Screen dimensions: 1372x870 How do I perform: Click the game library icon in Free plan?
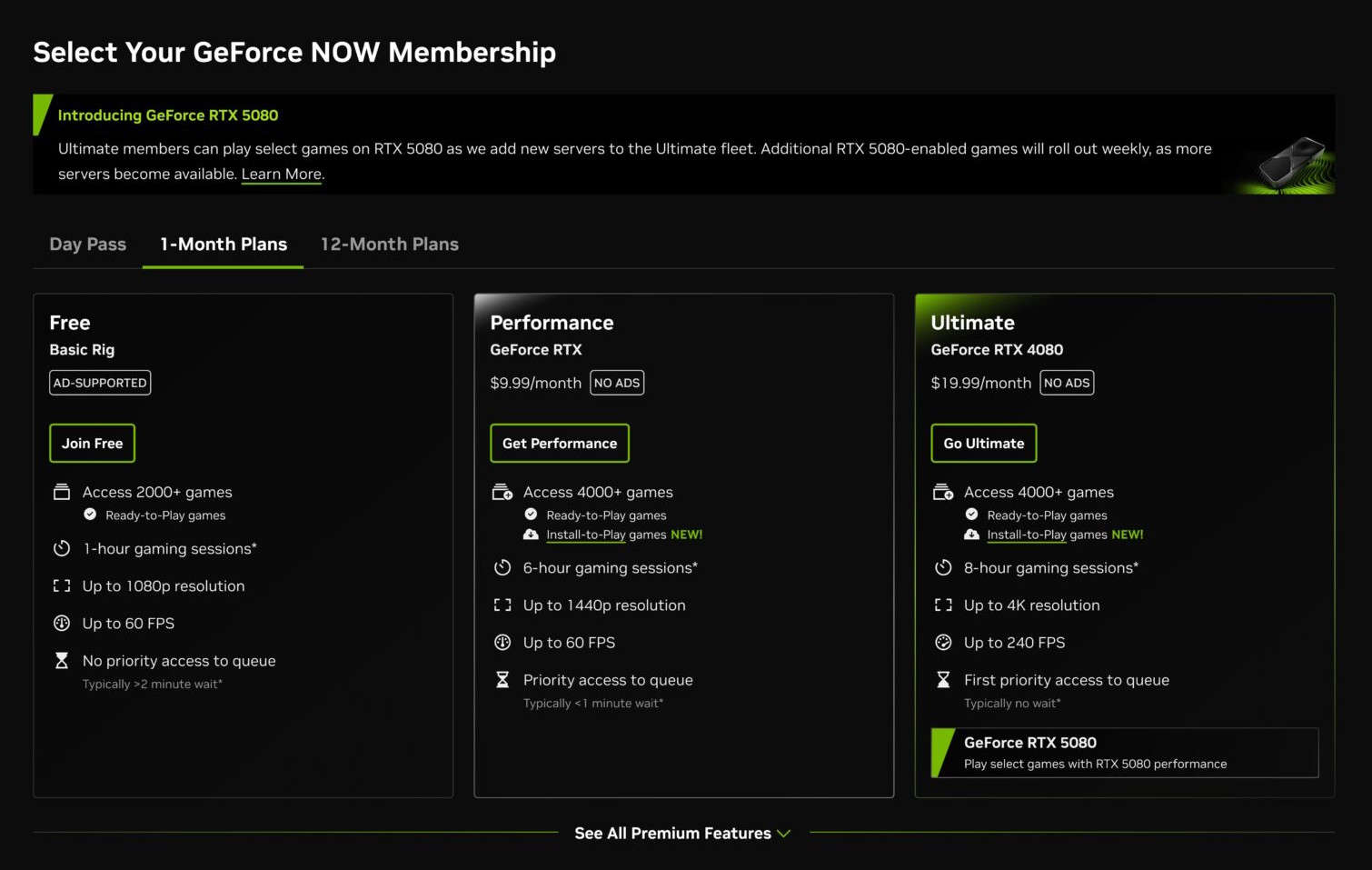tap(62, 492)
